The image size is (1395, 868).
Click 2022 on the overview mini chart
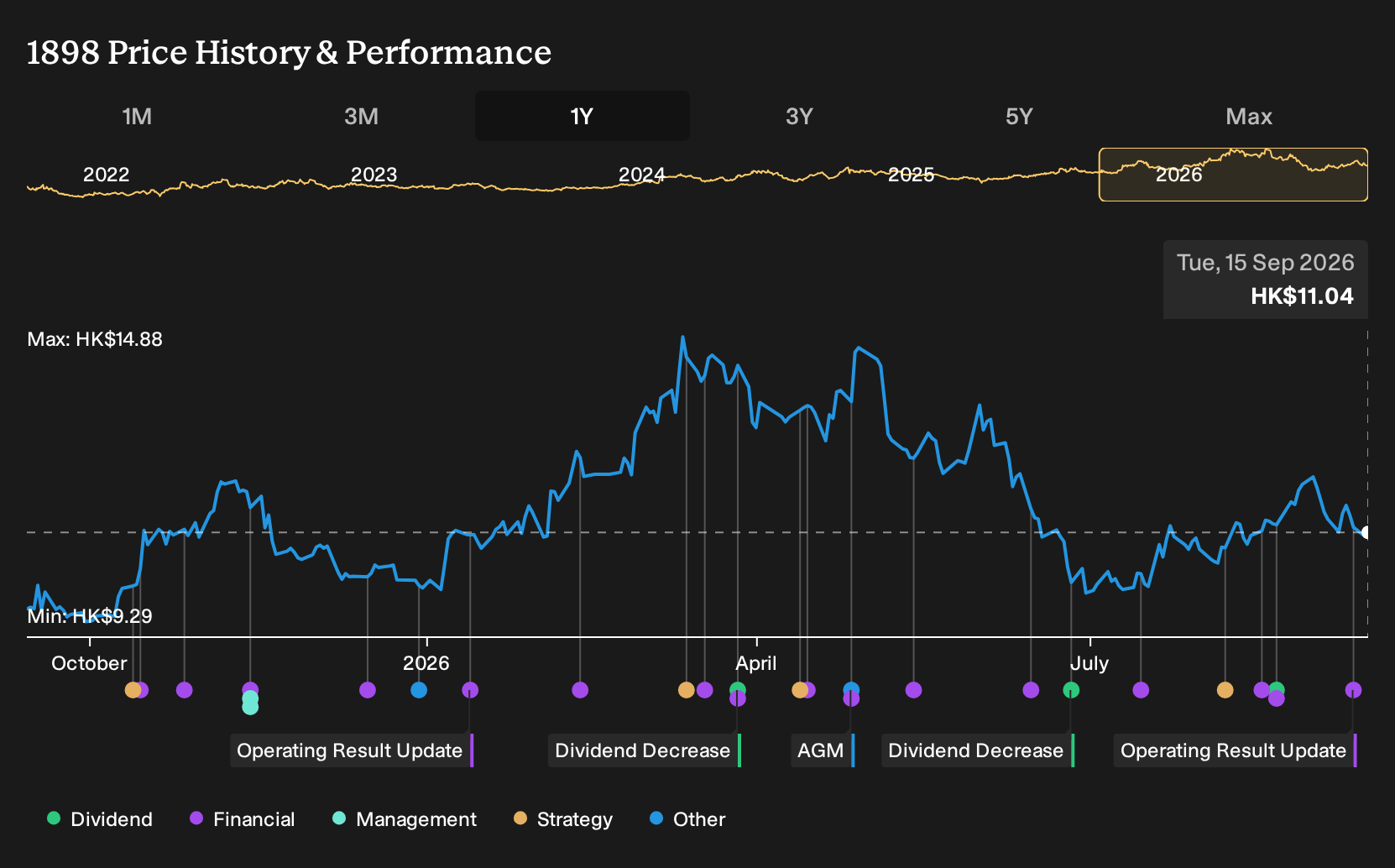click(106, 175)
